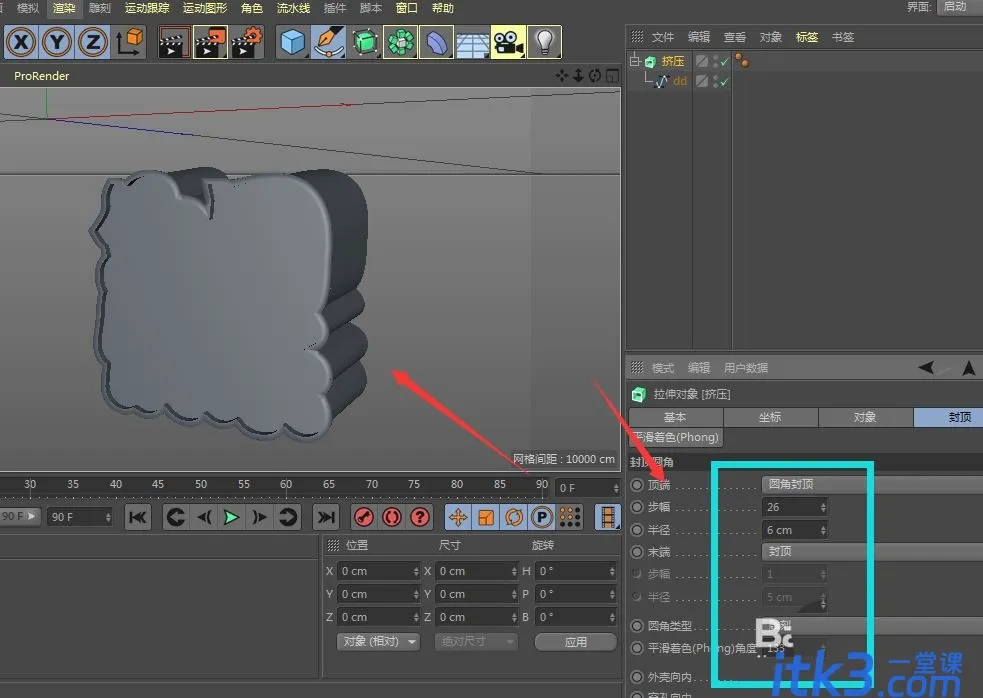Screen dimensions: 983x698
Task: Click the viewport zoom camera icon
Action: coord(578,76)
